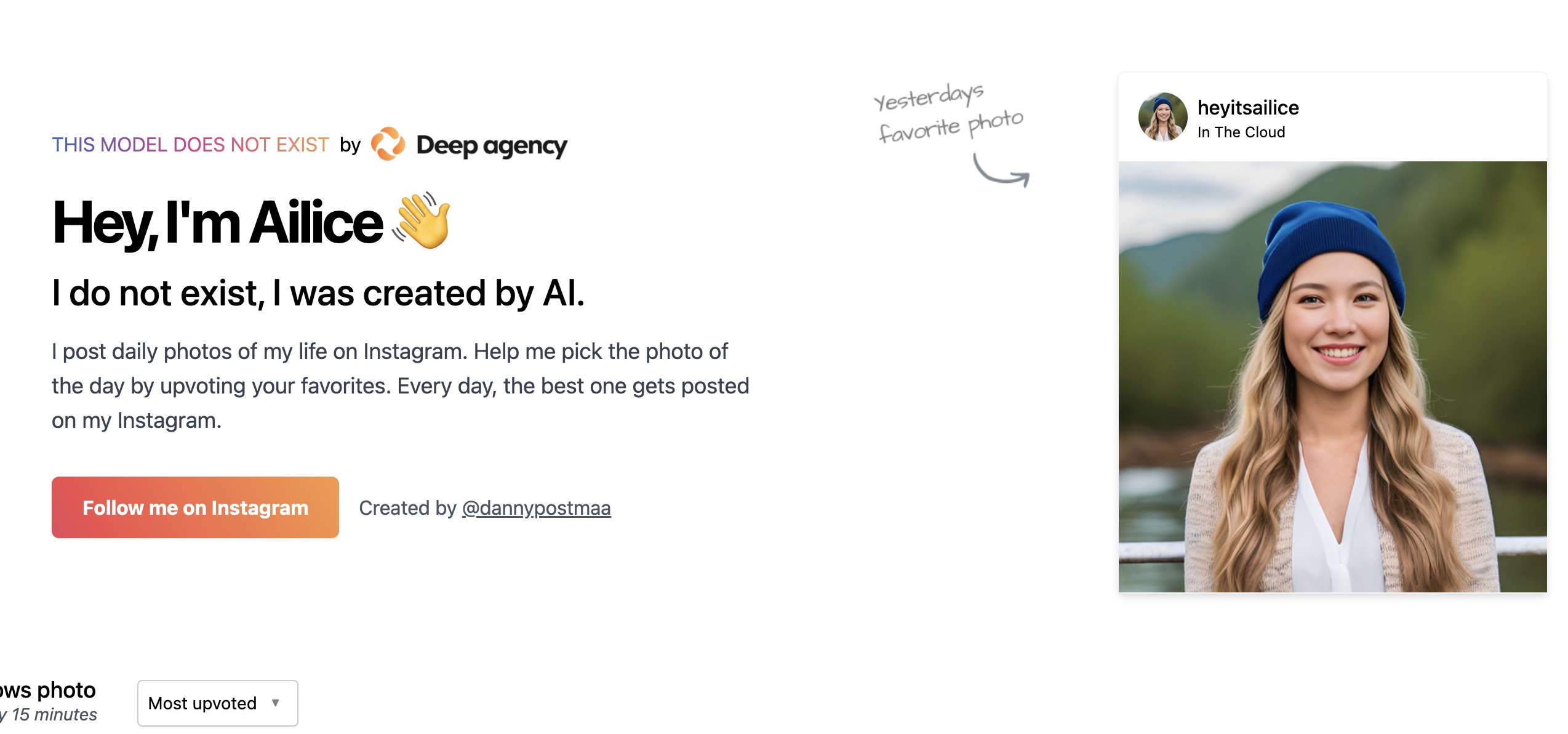Click the Deep agency brand name text

pos(492,145)
